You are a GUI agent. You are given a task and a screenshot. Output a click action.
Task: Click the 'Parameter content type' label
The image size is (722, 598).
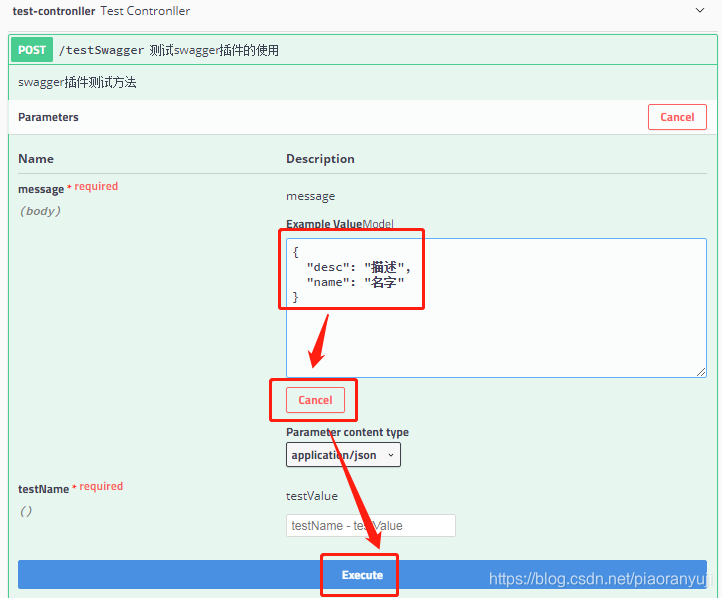347,432
